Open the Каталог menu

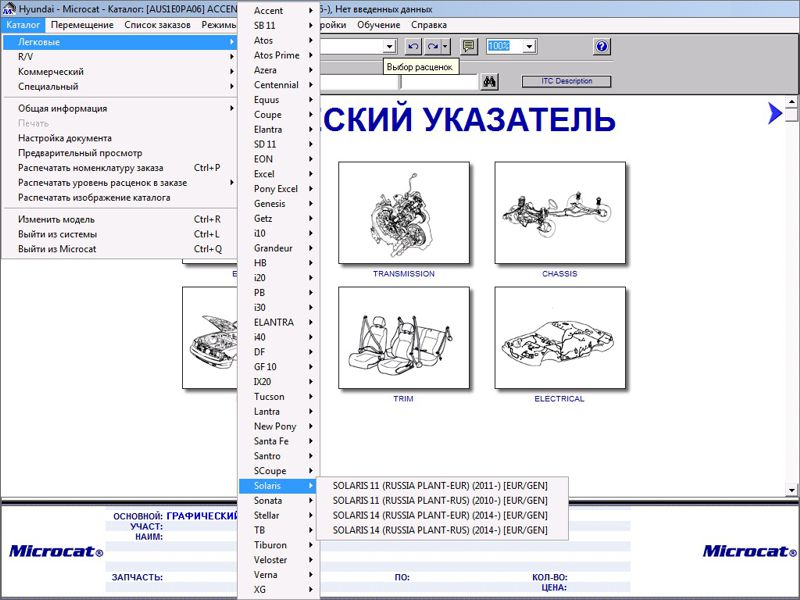click(x=23, y=24)
